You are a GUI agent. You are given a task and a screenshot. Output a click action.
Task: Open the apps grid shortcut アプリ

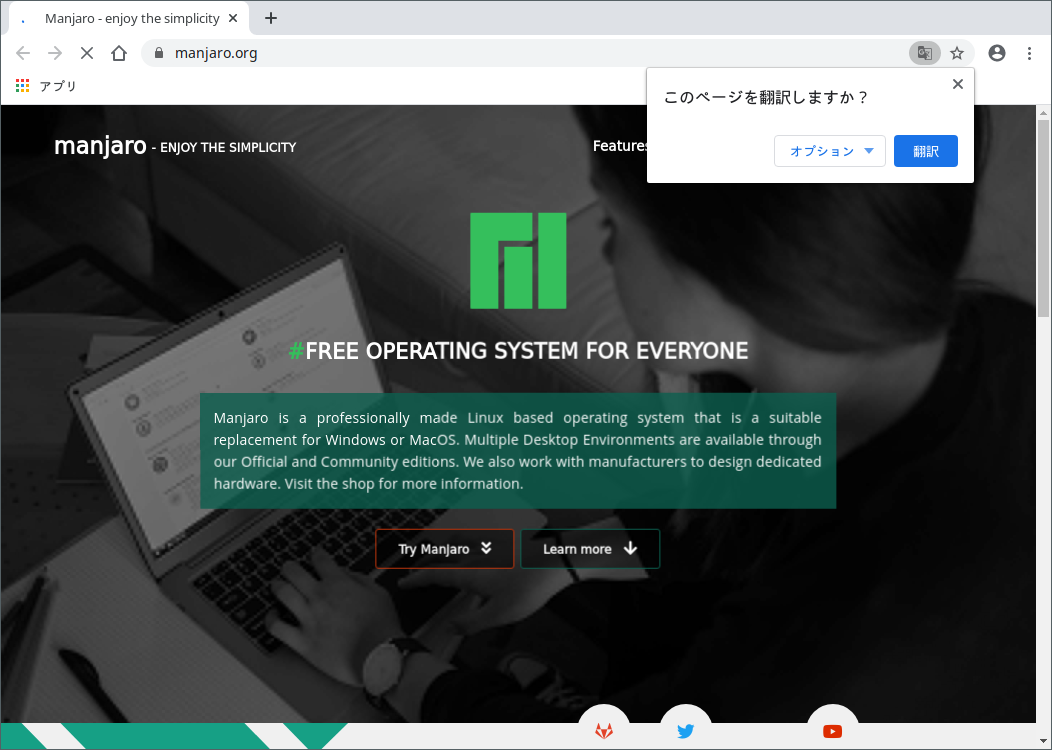click(x=46, y=86)
